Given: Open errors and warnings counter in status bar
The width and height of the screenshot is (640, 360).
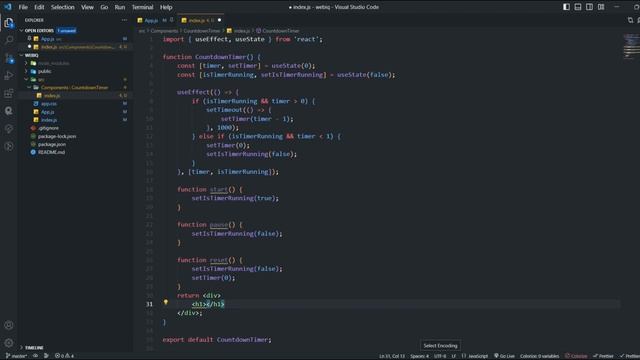Looking at the screenshot, I should pos(64,356).
